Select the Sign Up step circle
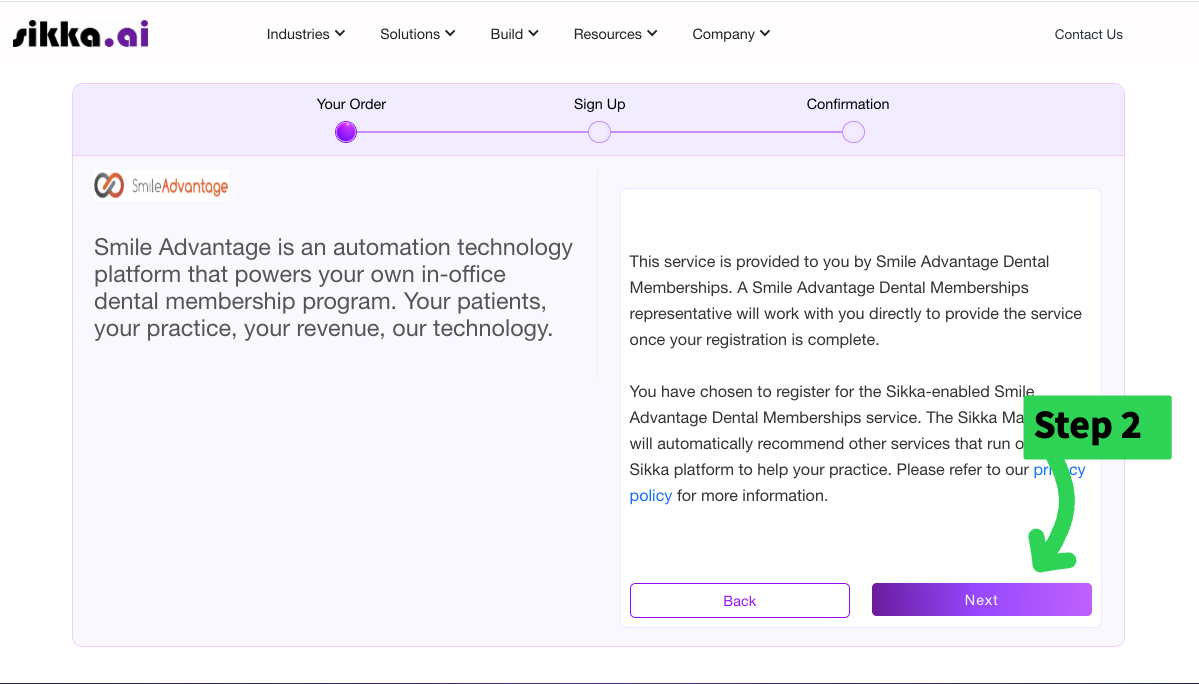 click(x=600, y=132)
